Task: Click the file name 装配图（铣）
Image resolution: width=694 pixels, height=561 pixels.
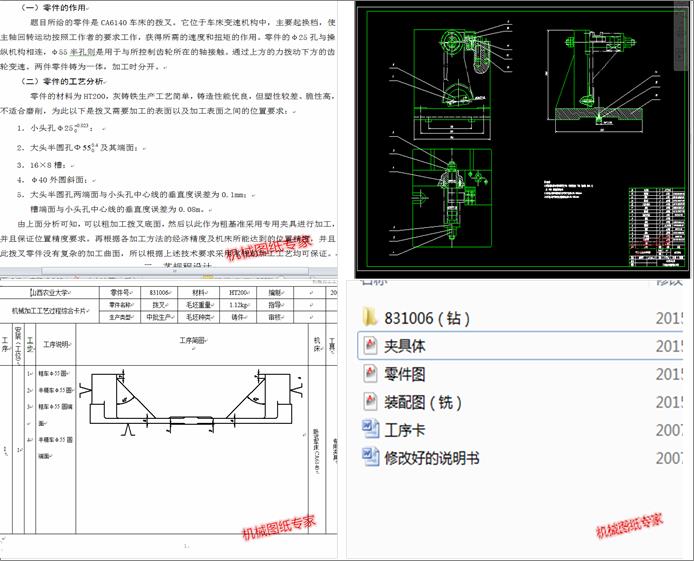Action: pyautogui.click(x=423, y=402)
